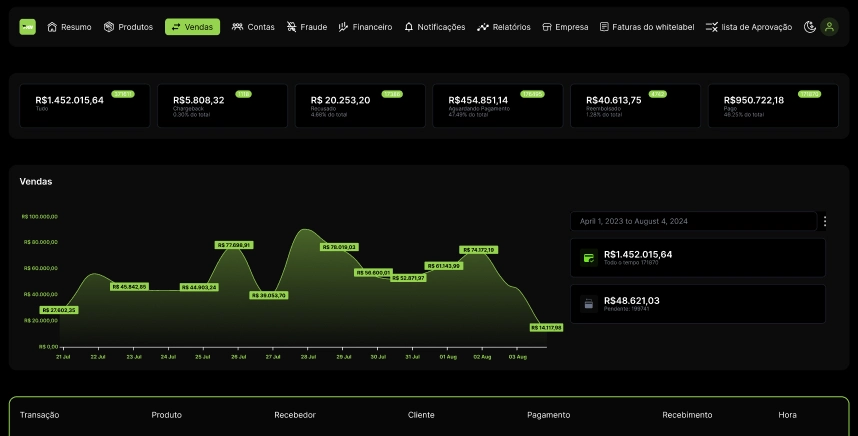Click the 21 Jul axis label
Image resolution: width=858 pixels, height=436 pixels.
(63, 357)
